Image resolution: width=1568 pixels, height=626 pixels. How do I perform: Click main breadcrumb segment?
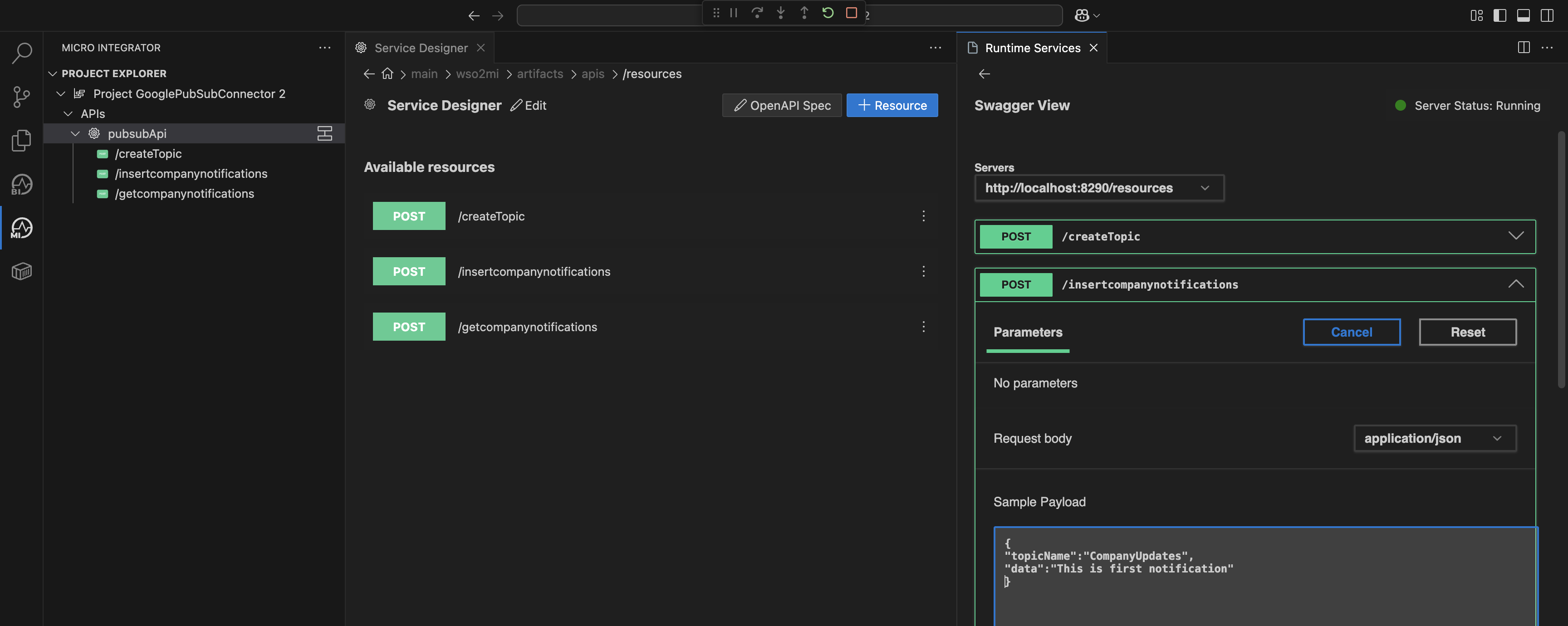[424, 73]
